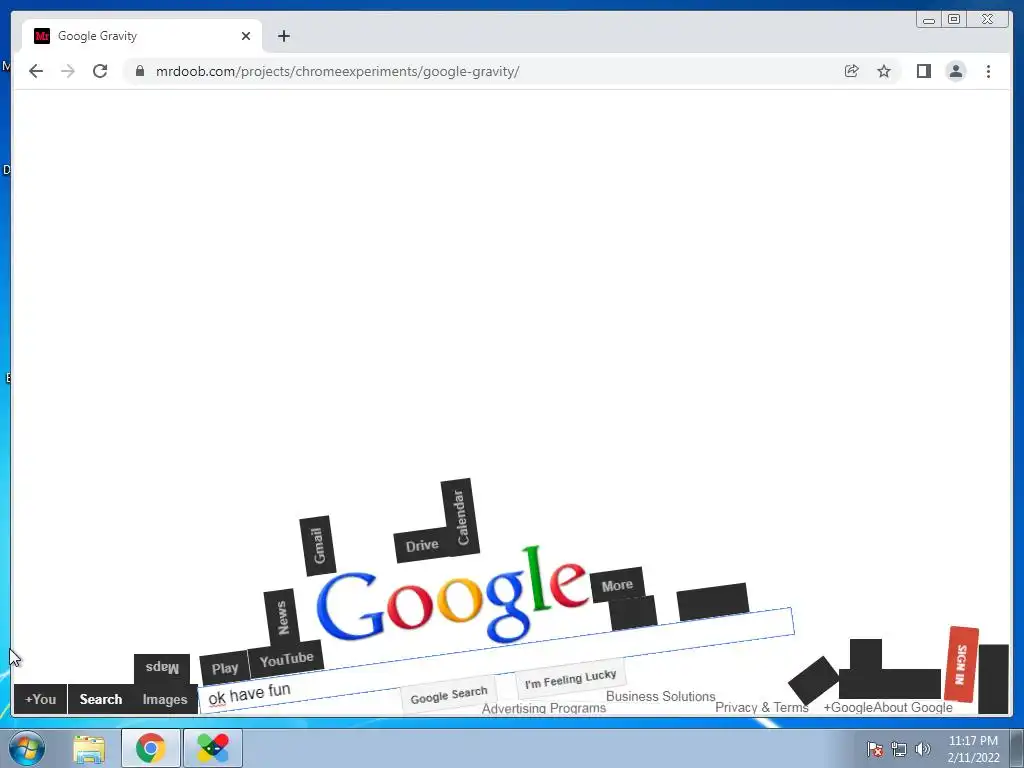
Task: Open network status tray icon
Action: click(x=899, y=749)
